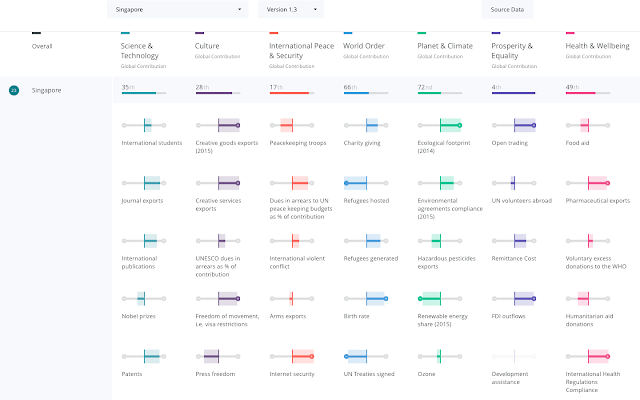The width and height of the screenshot is (640, 400).
Task: Click the greyed Development assistance chart
Action: (514, 356)
